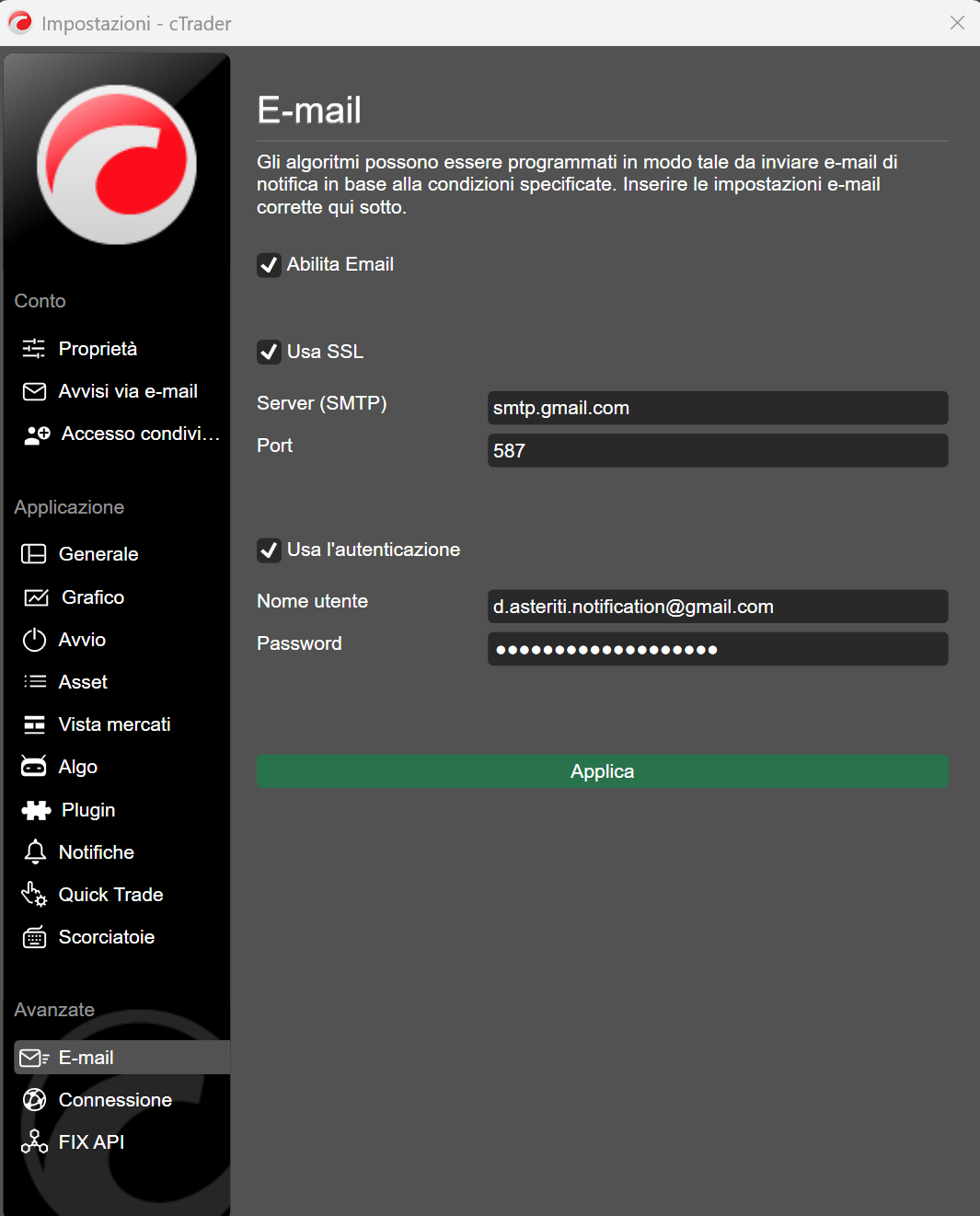
Task: Click the Algo robot icon
Action: coord(34,766)
